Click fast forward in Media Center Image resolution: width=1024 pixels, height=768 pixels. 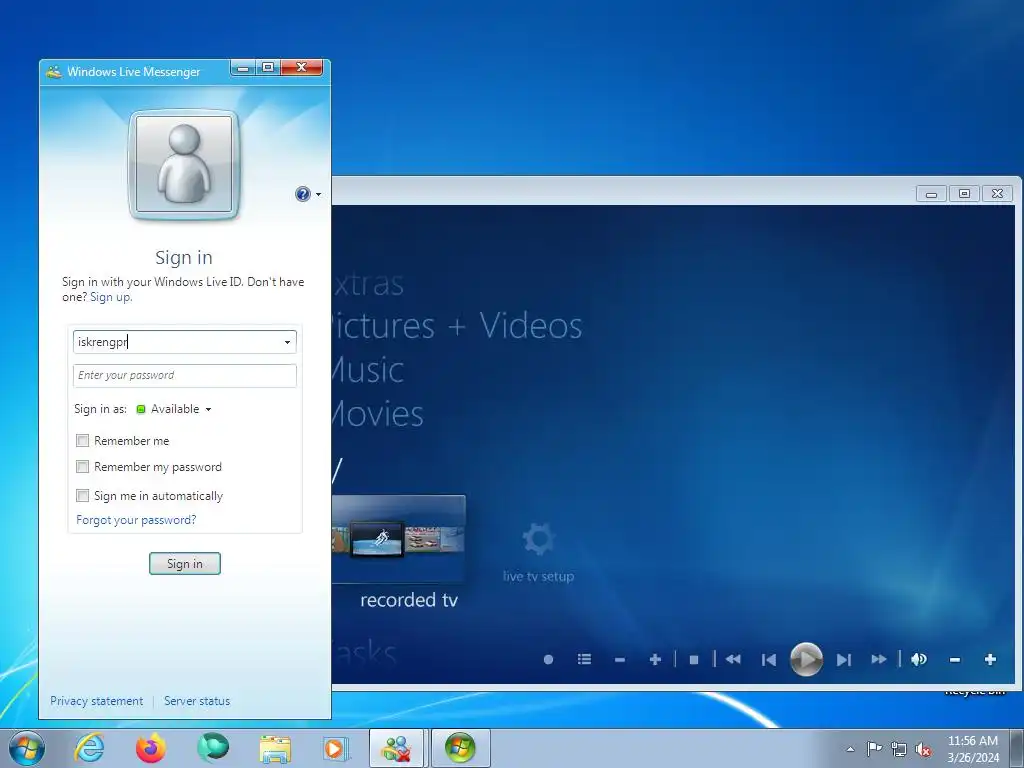coord(879,660)
